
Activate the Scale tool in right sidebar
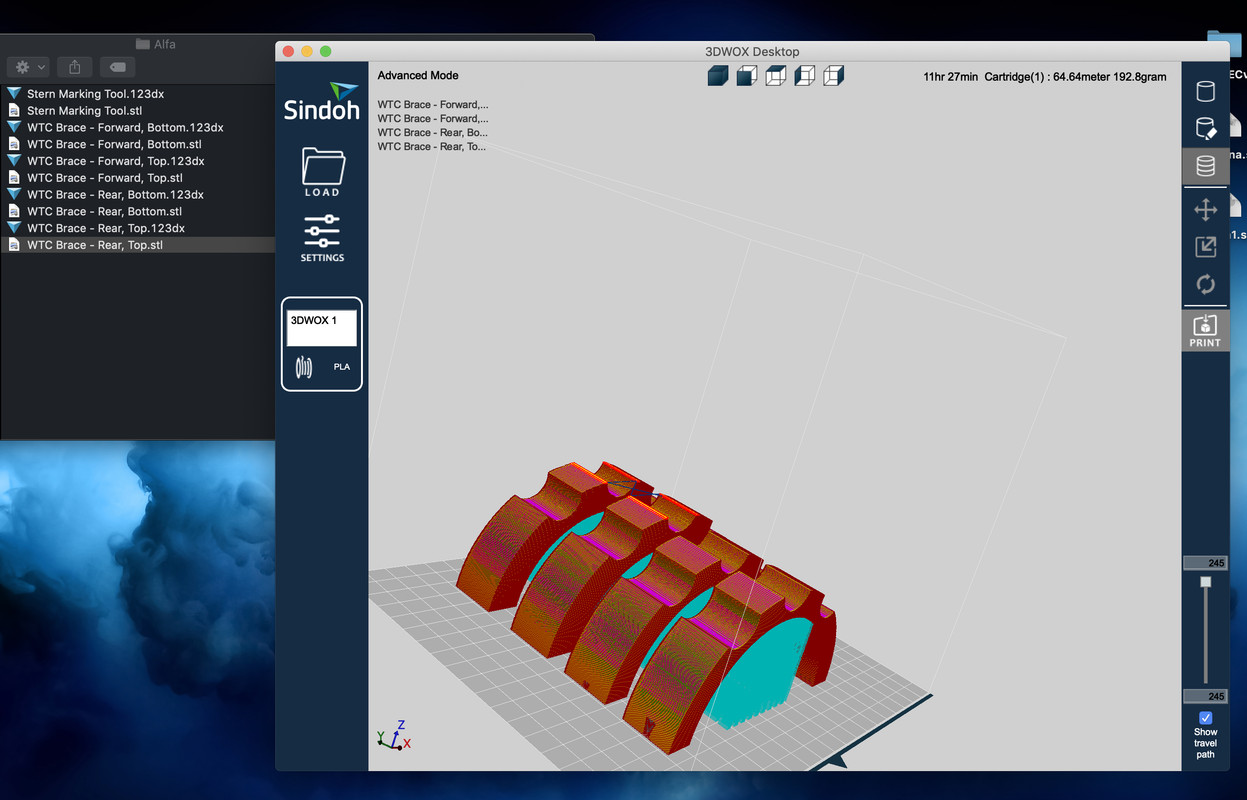click(x=1206, y=246)
